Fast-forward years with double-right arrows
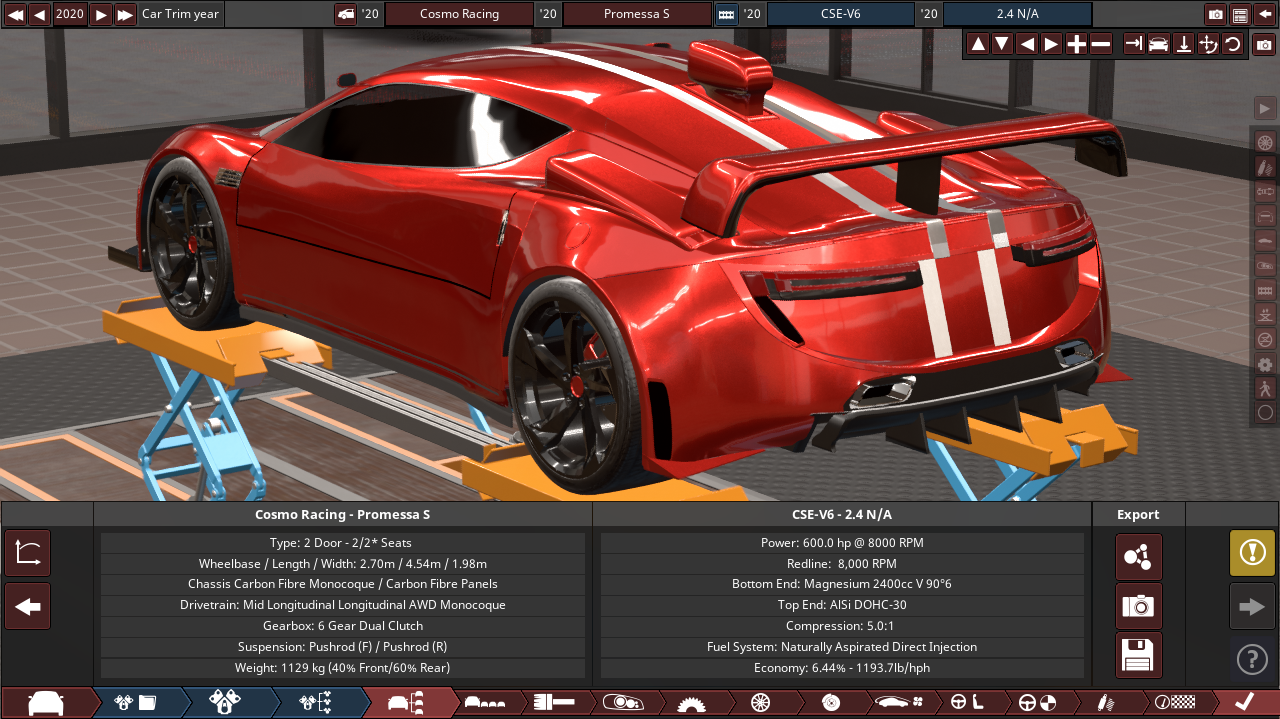The image size is (1280, 719). [x=125, y=14]
